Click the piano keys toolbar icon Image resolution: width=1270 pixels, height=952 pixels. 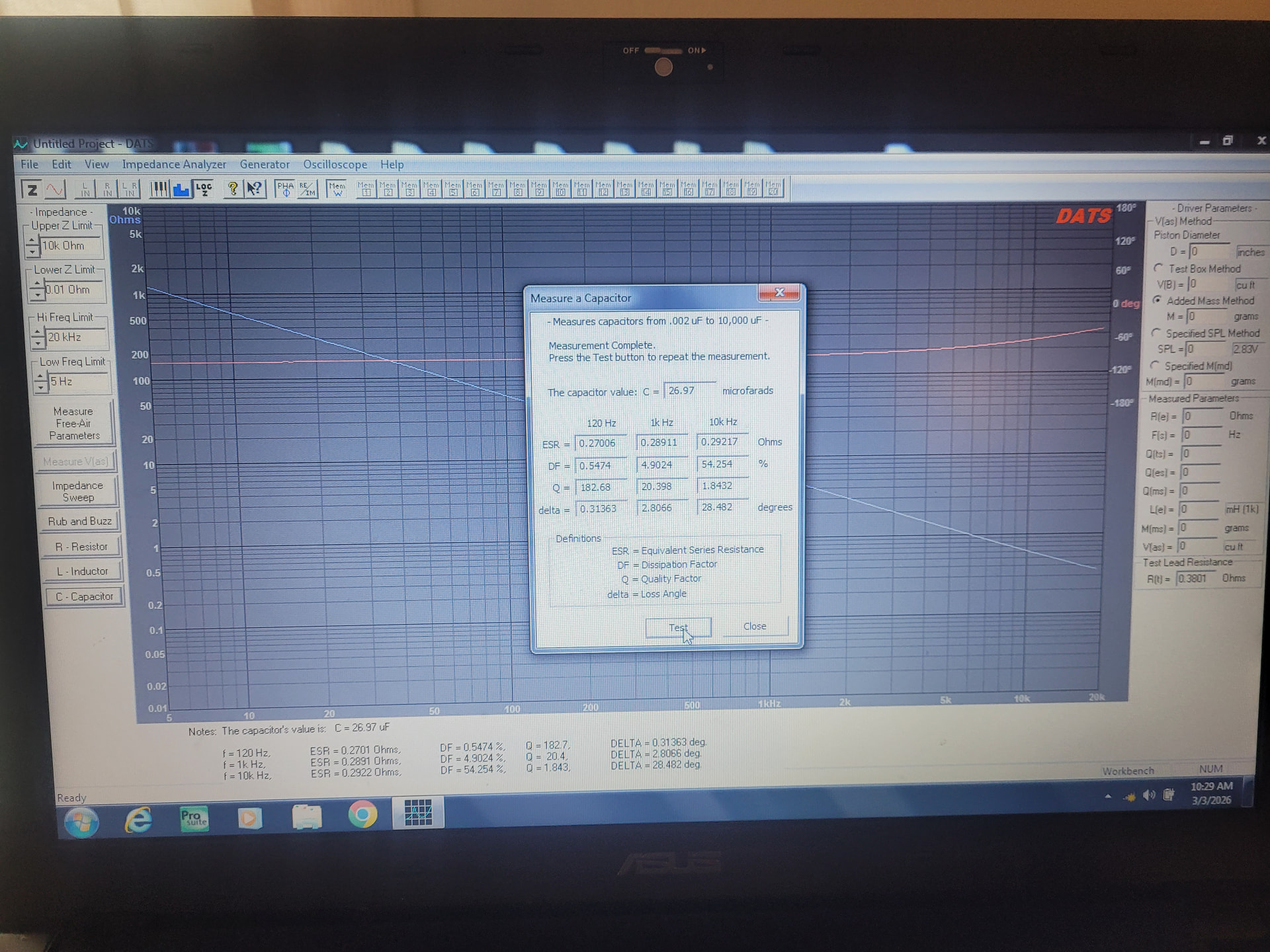[x=159, y=190]
